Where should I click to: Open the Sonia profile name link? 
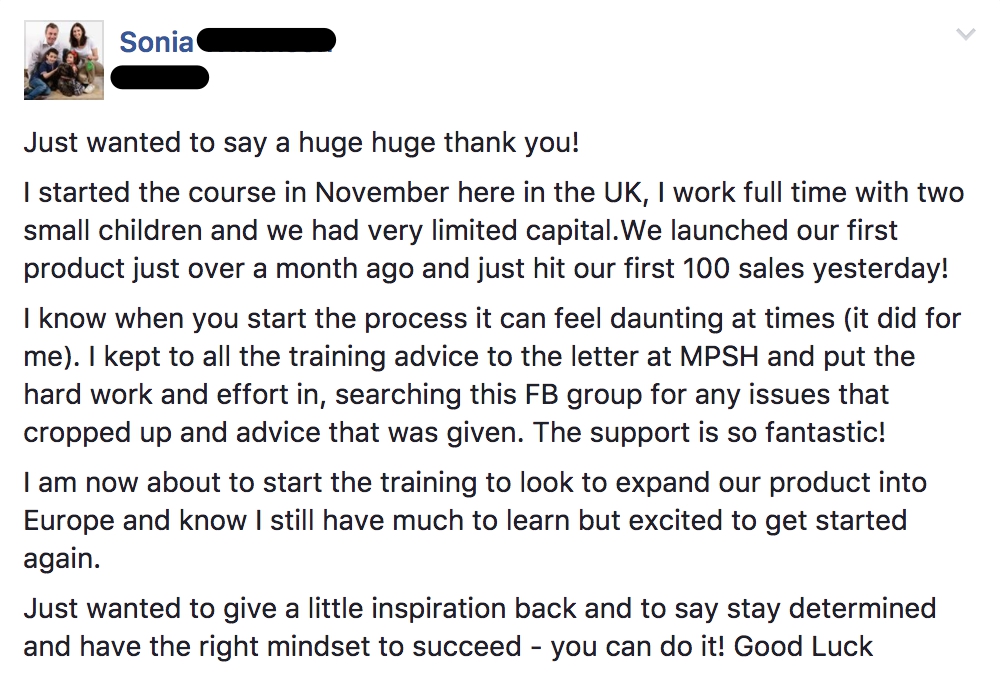point(156,42)
